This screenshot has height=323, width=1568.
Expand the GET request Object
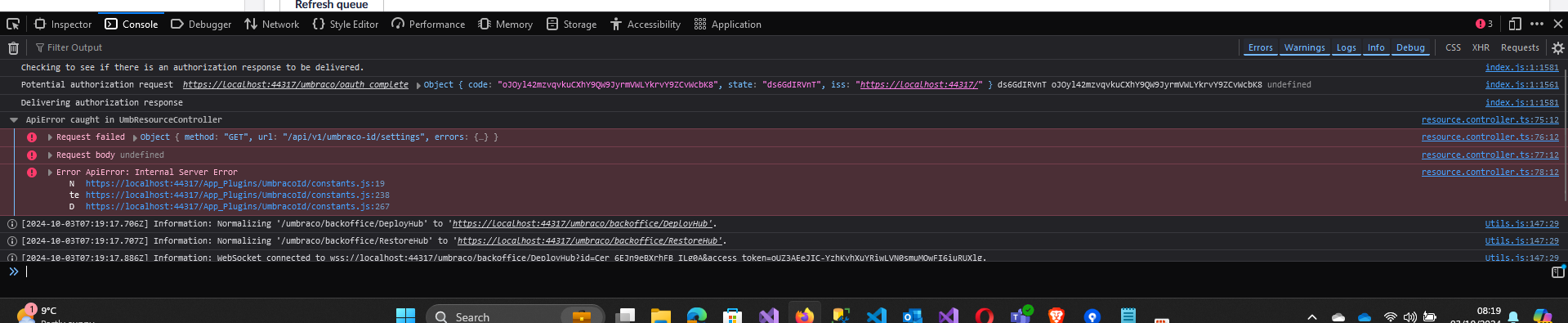[x=135, y=137]
